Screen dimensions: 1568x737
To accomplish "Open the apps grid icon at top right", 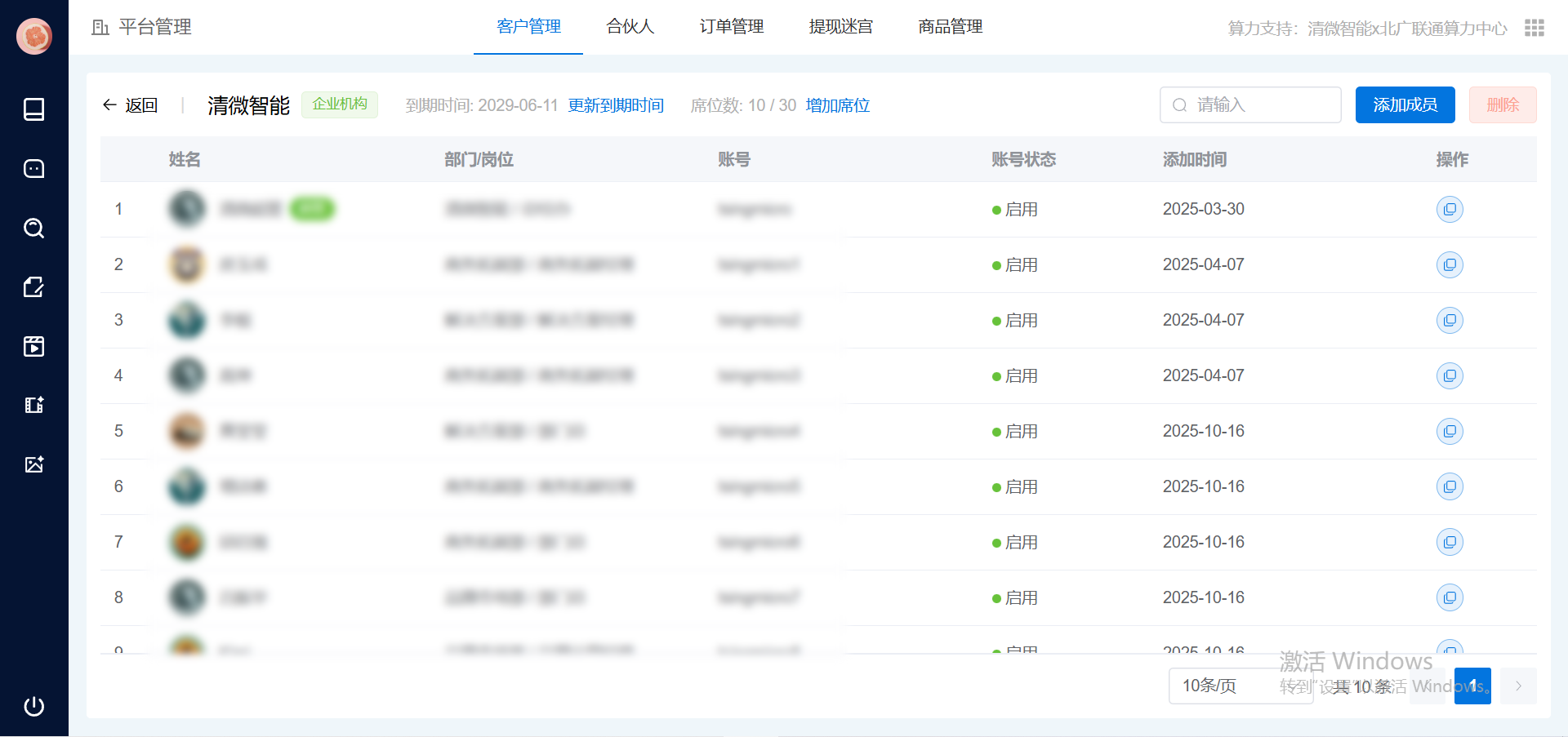I will (1534, 29).
